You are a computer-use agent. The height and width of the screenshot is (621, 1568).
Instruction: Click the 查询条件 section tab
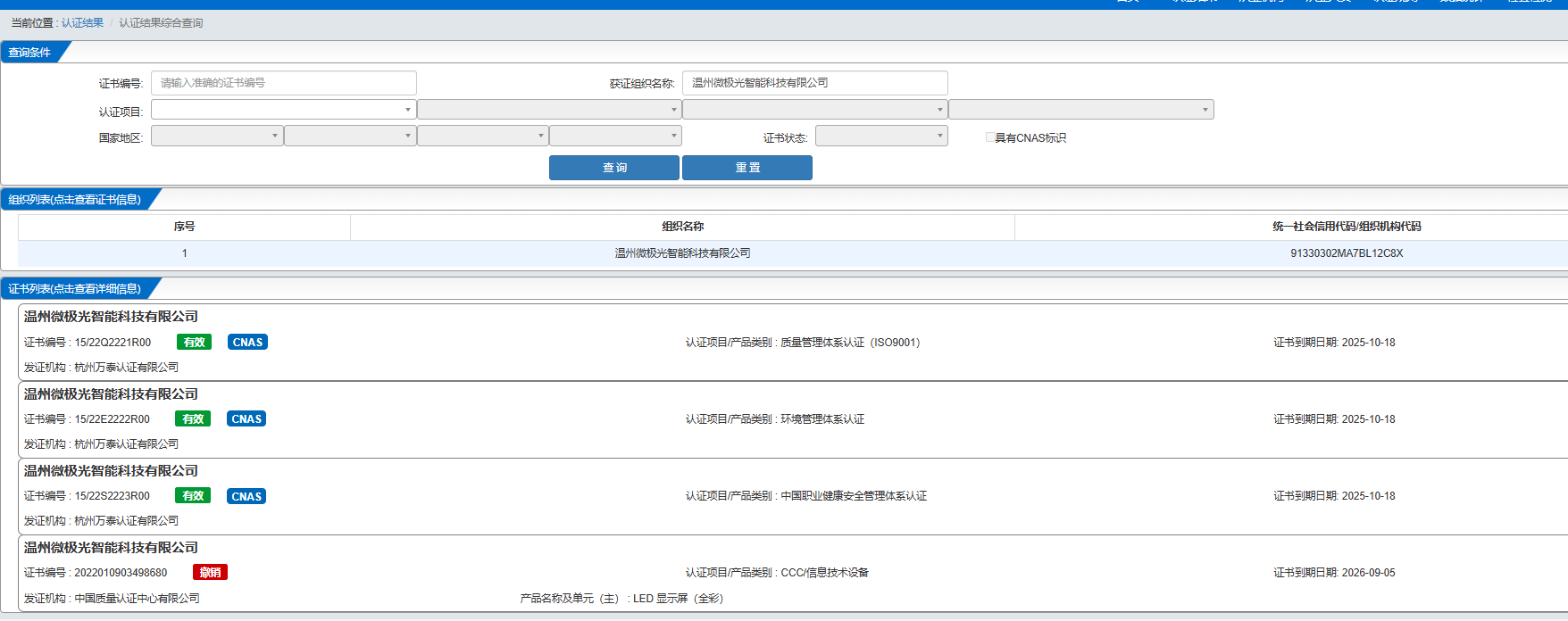pyautogui.click(x=30, y=53)
